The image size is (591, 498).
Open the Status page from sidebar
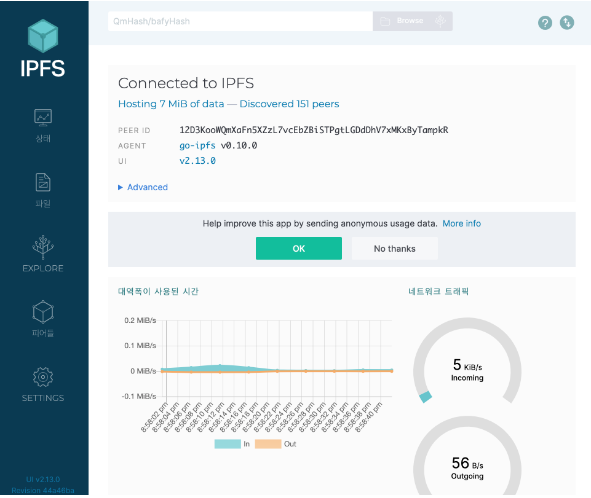pos(43,126)
